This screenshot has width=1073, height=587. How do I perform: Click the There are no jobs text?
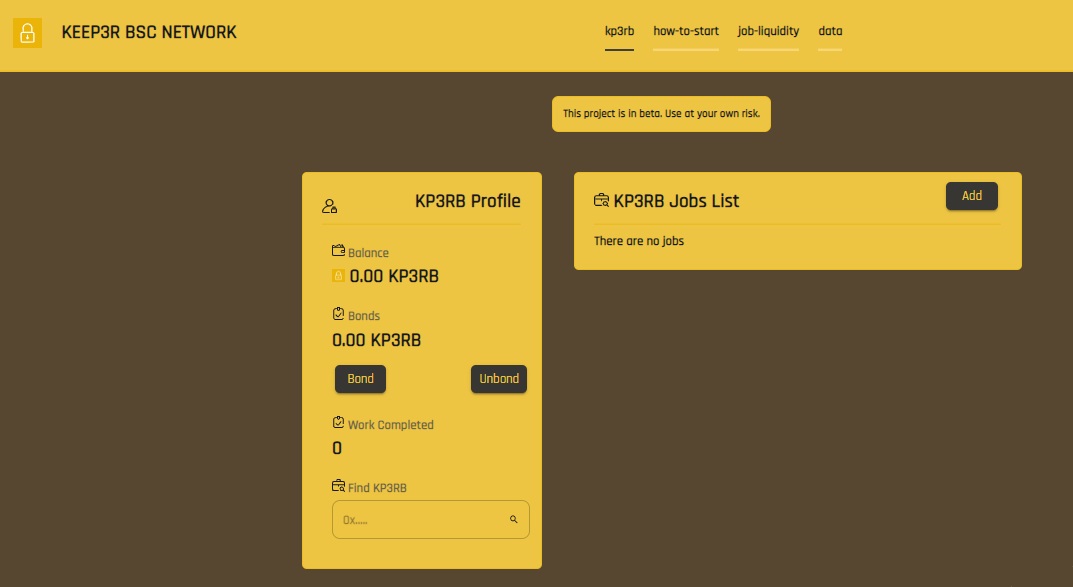638,241
